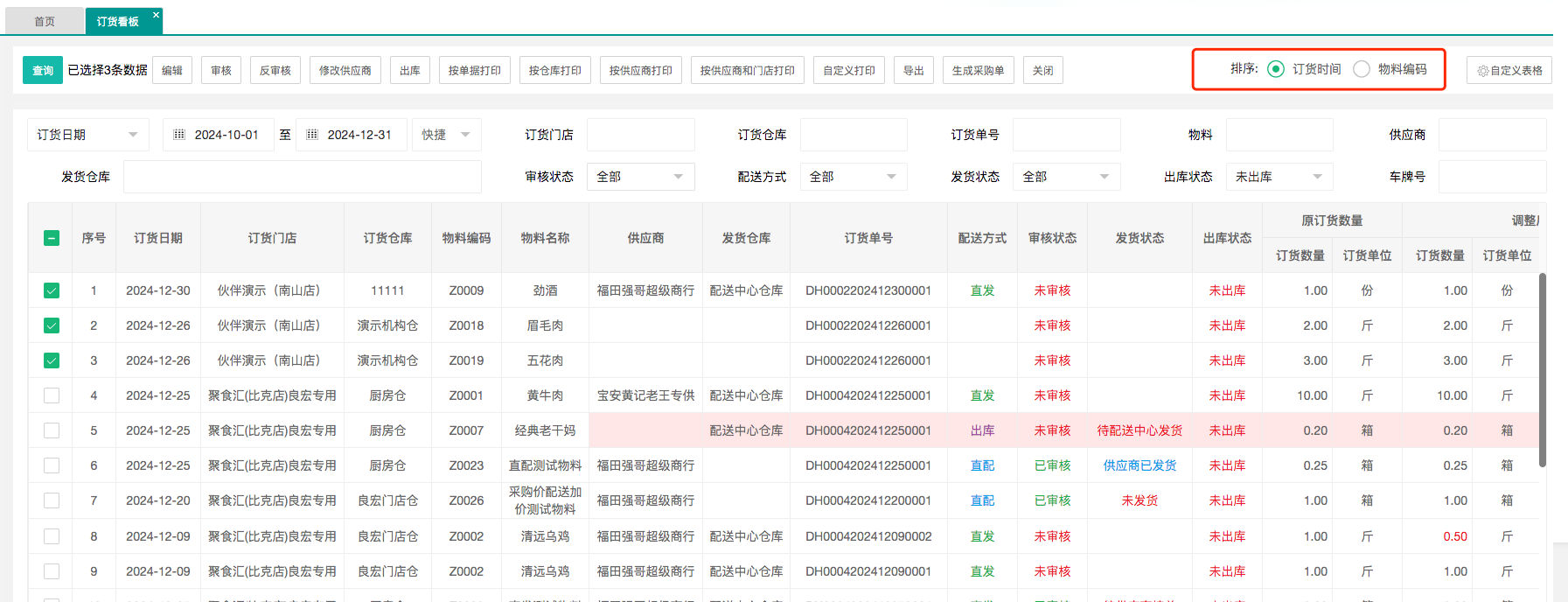The height and width of the screenshot is (602, 1568).
Task: Expand the 快捷 date shortcut dropdown
Action: point(446,135)
